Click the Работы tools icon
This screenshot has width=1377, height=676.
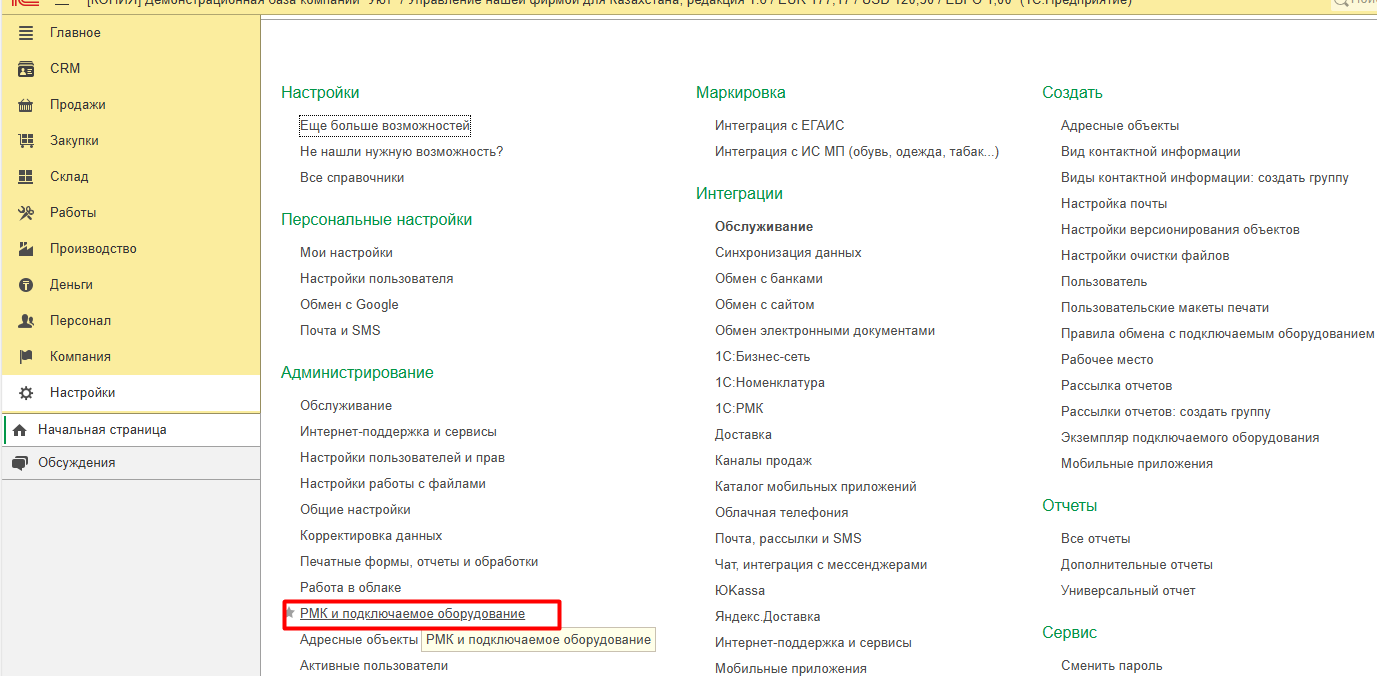[x=27, y=213]
